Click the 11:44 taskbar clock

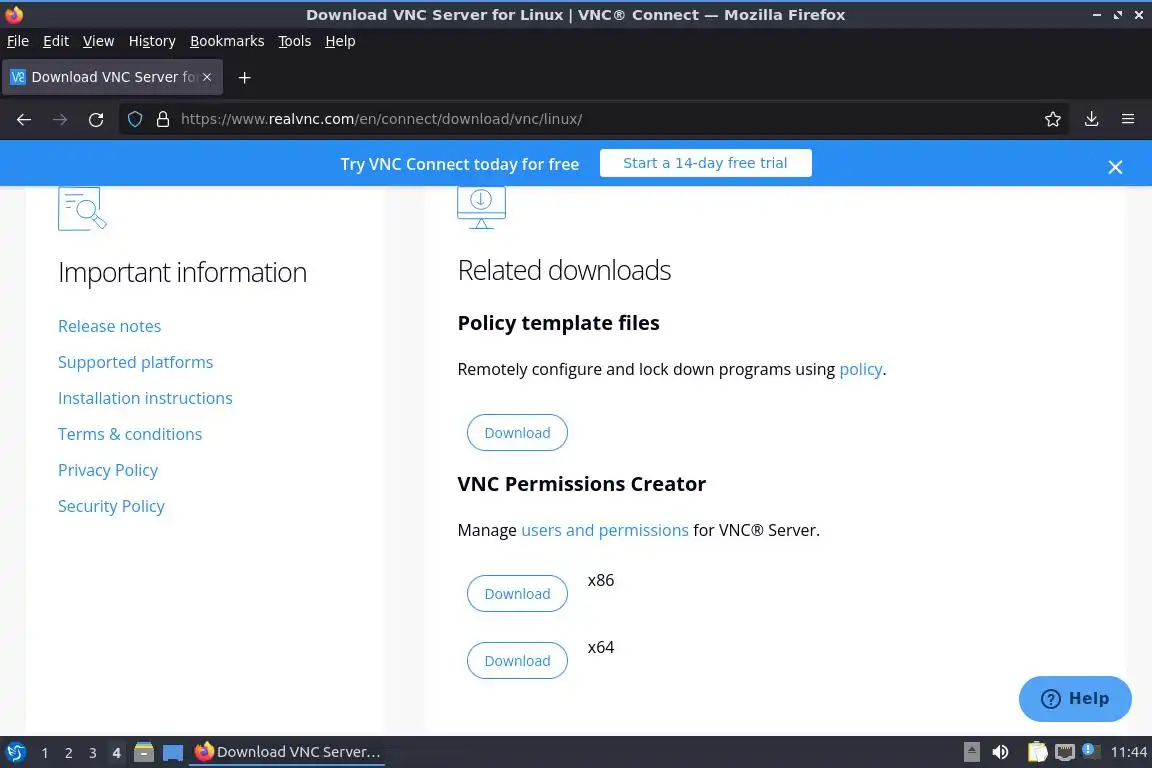[1128, 752]
